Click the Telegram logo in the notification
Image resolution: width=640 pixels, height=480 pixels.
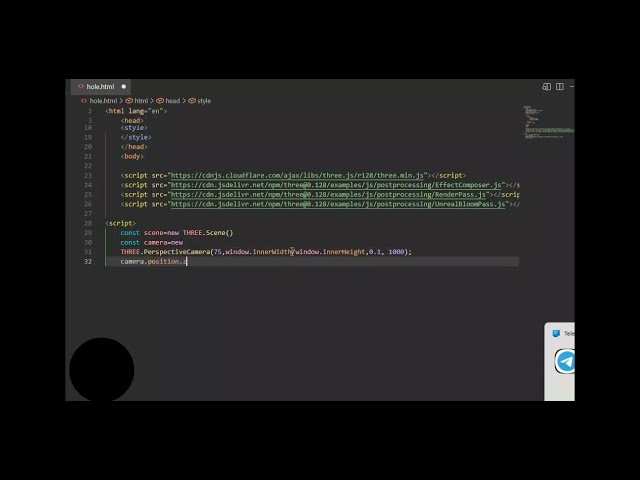click(x=565, y=361)
